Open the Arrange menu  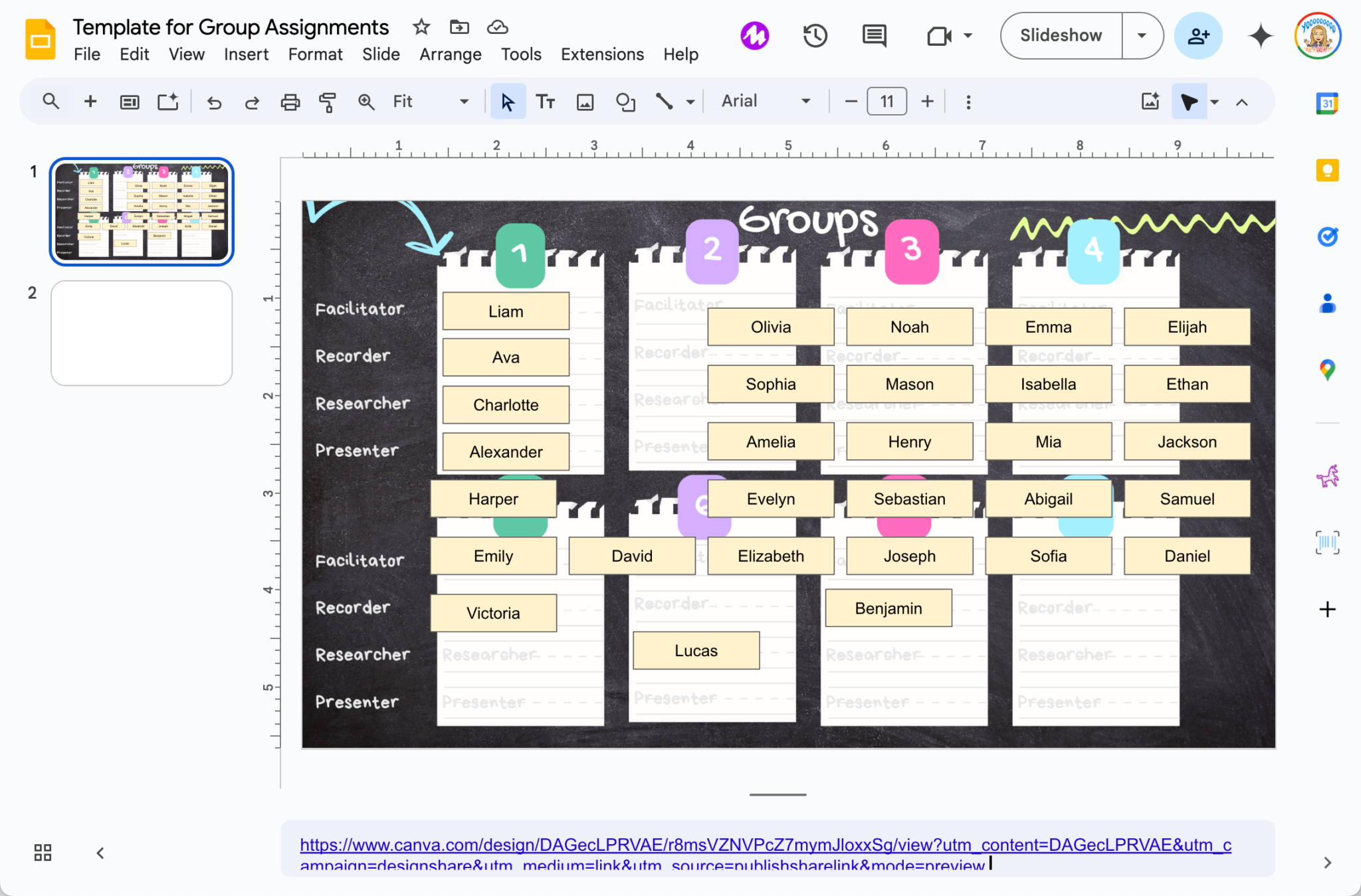coord(450,54)
